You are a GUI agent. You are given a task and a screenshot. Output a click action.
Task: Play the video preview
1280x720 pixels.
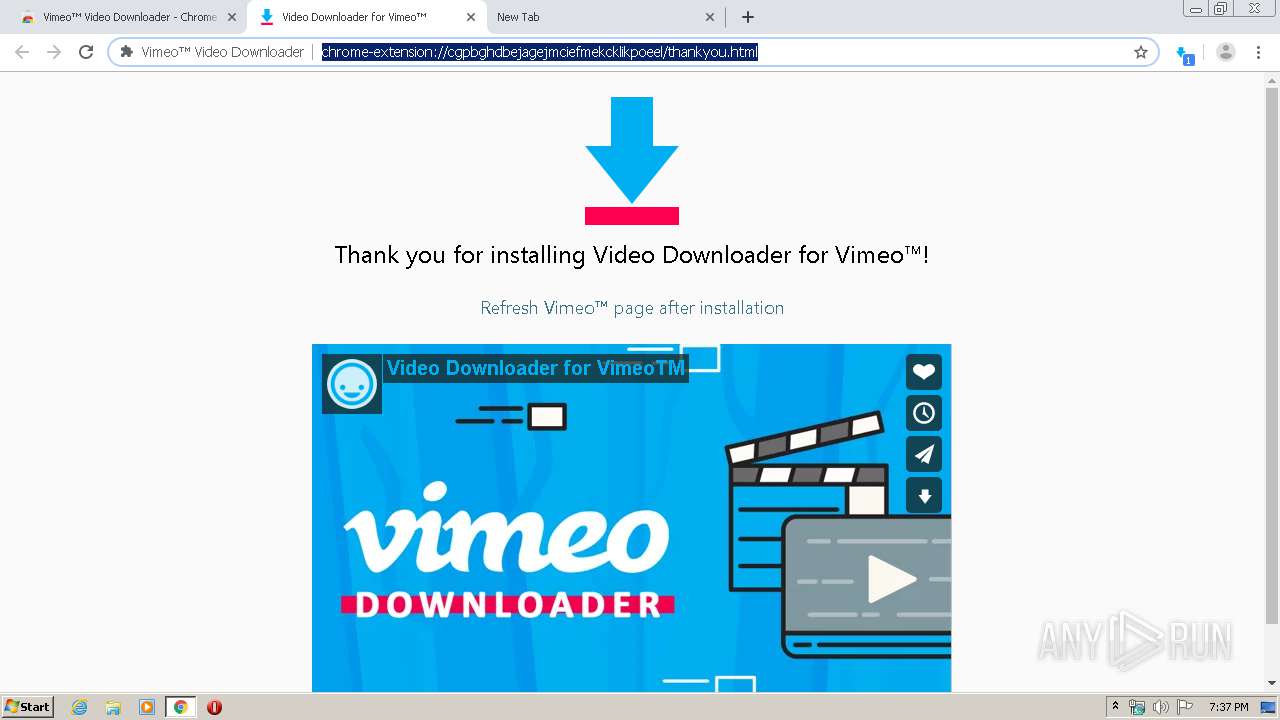pos(890,579)
